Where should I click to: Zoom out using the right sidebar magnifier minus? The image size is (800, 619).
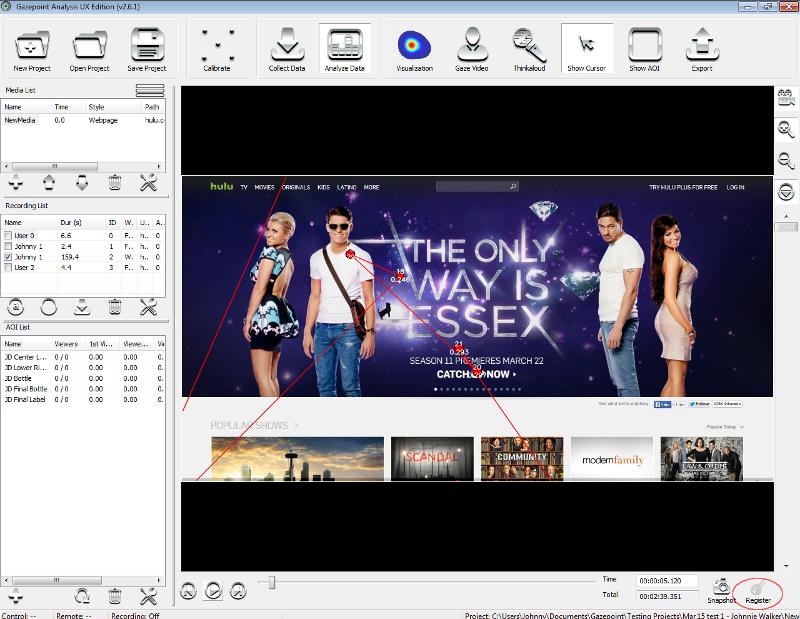point(786,160)
